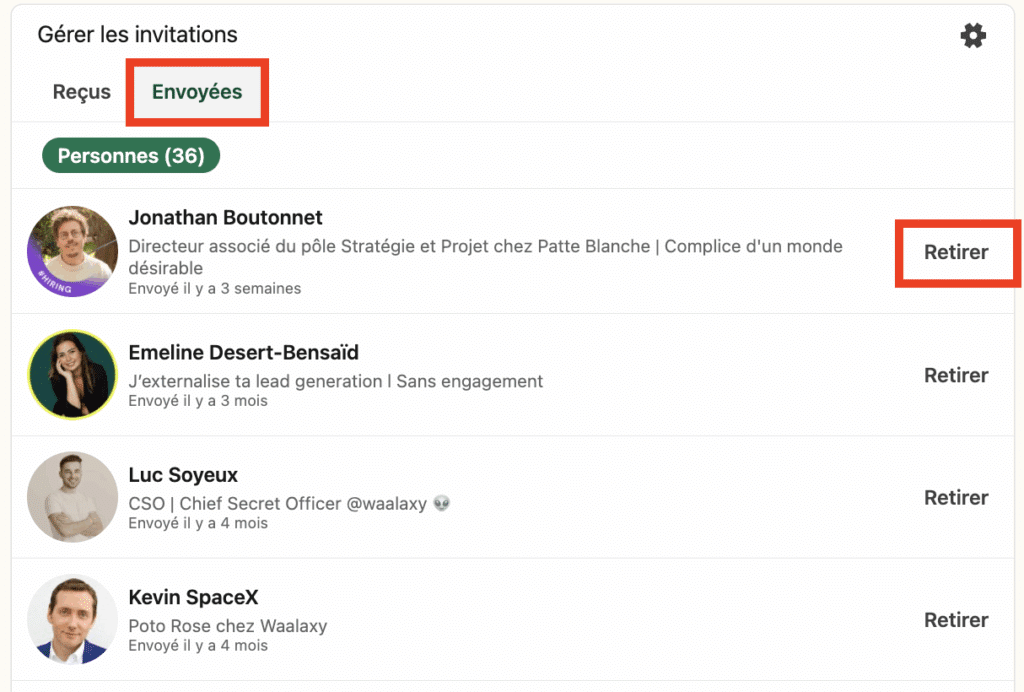The width and height of the screenshot is (1024, 692).
Task: Click the Luc Soyeux name link
Action: click(183, 475)
